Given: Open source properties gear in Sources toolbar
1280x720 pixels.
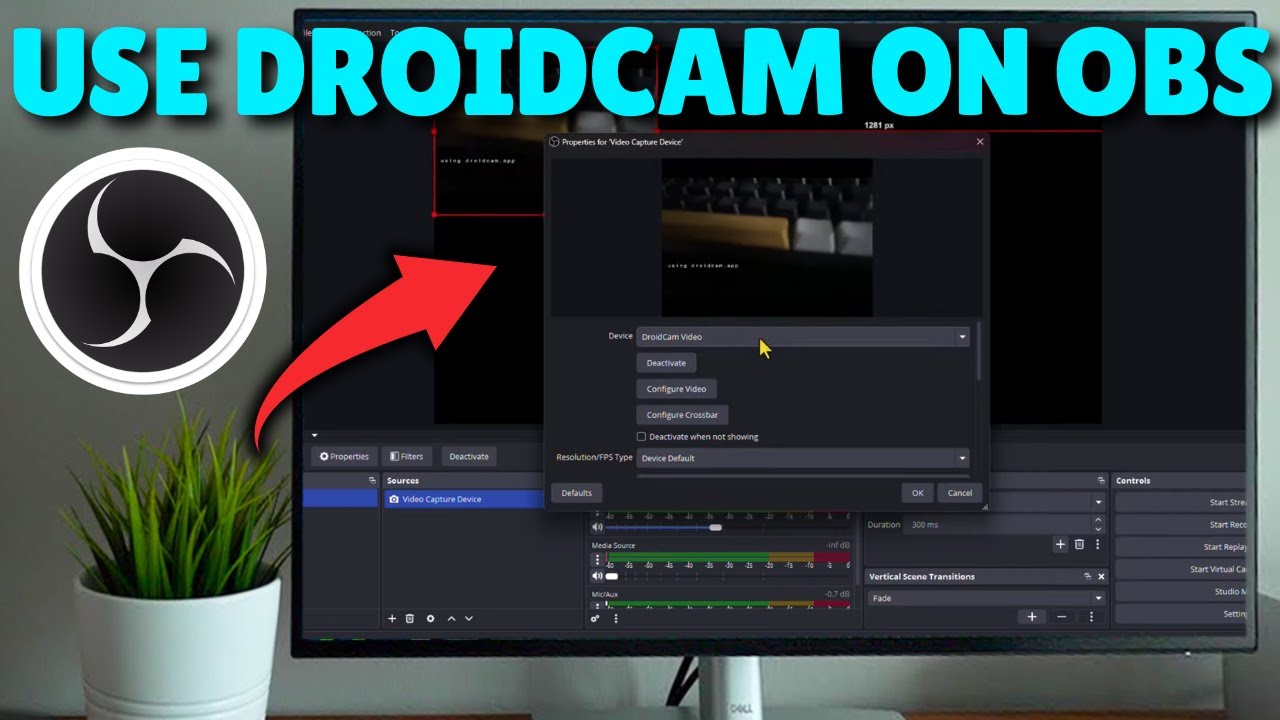Looking at the screenshot, I should [430, 619].
